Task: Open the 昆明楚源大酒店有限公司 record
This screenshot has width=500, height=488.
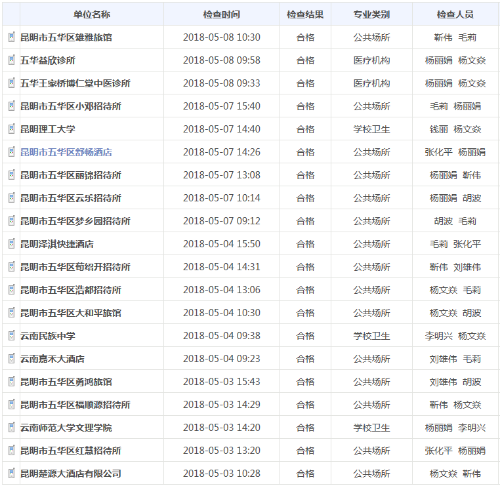Action: point(71,474)
